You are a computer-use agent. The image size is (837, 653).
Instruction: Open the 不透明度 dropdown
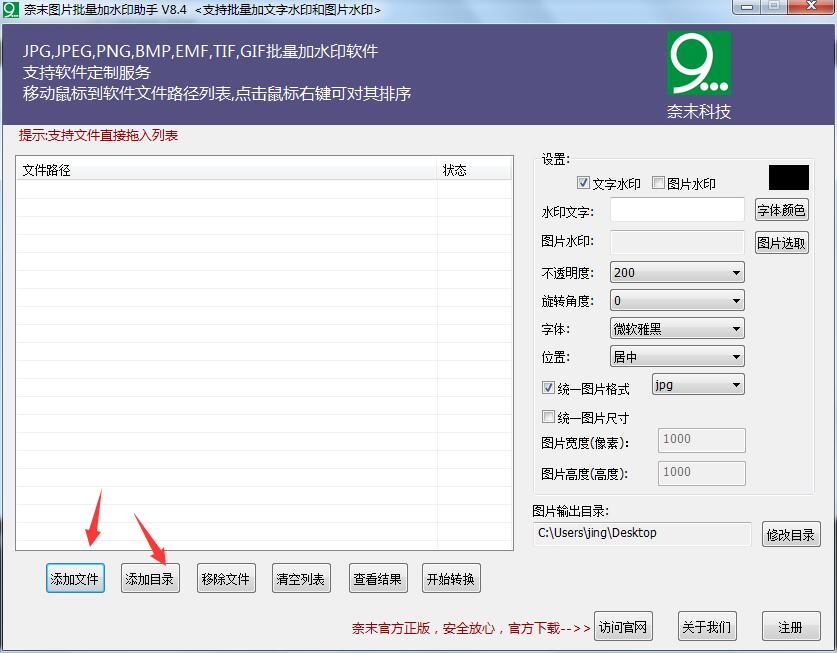(x=677, y=272)
